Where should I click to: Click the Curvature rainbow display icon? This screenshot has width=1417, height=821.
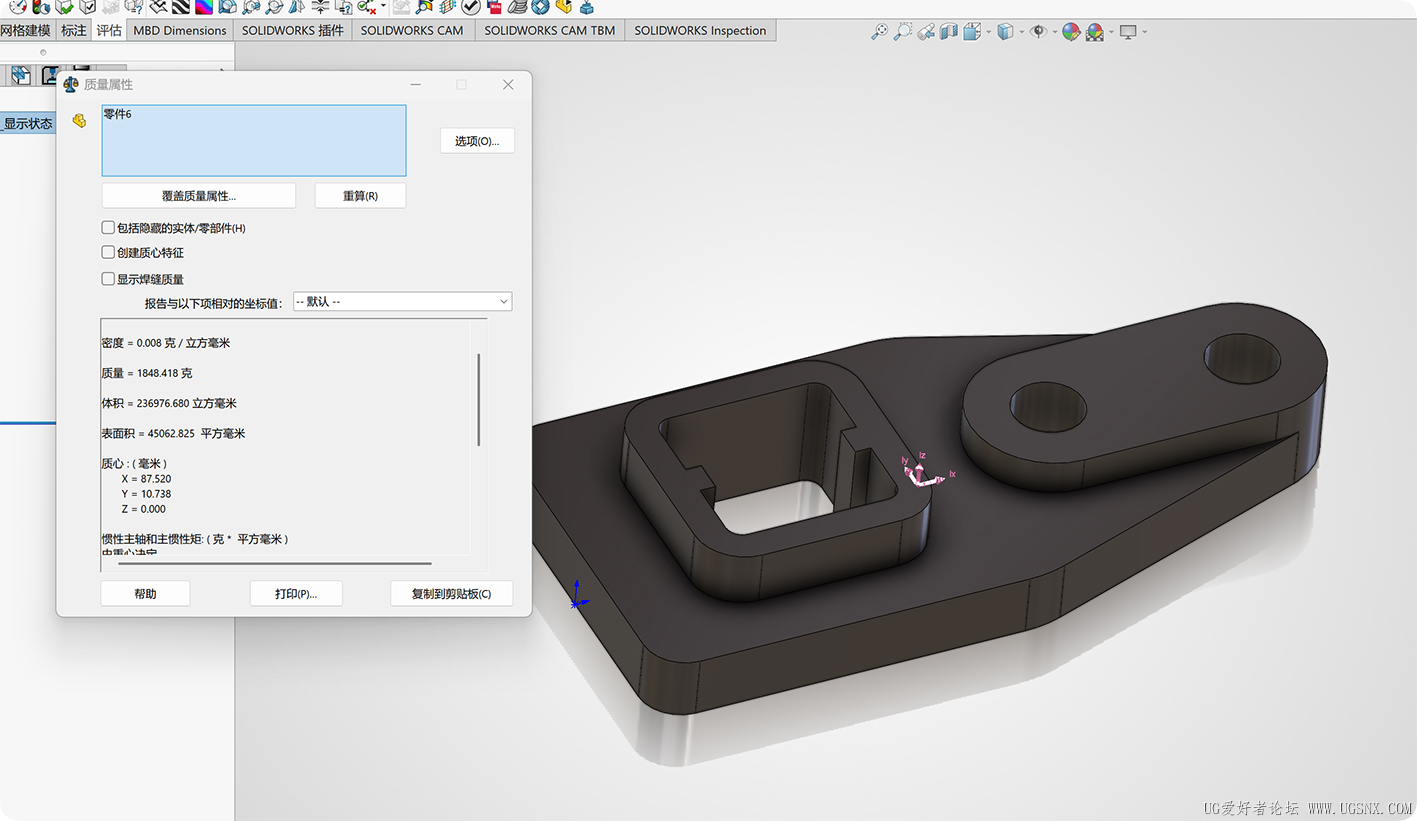pyautogui.click(x=203, y=7)
